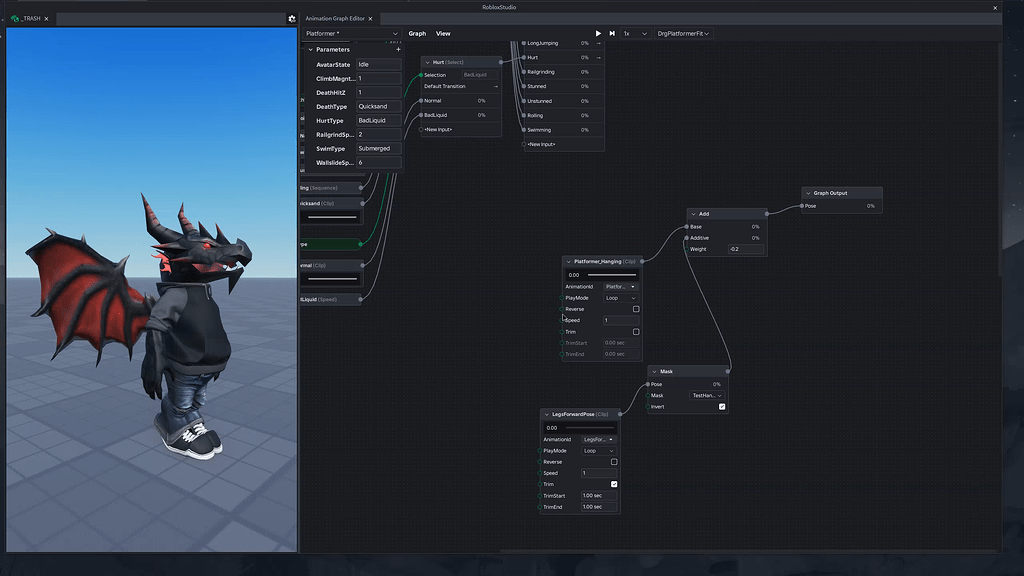Click the Mask node Pose input pin
Screen dimensions: 1024x576
point(648,384)
